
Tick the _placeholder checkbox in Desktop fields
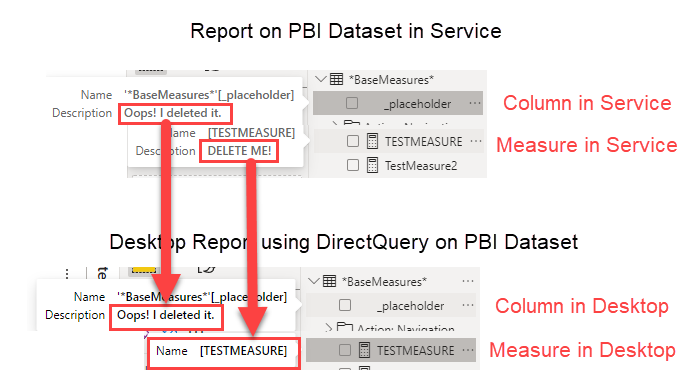click(345, 305)
